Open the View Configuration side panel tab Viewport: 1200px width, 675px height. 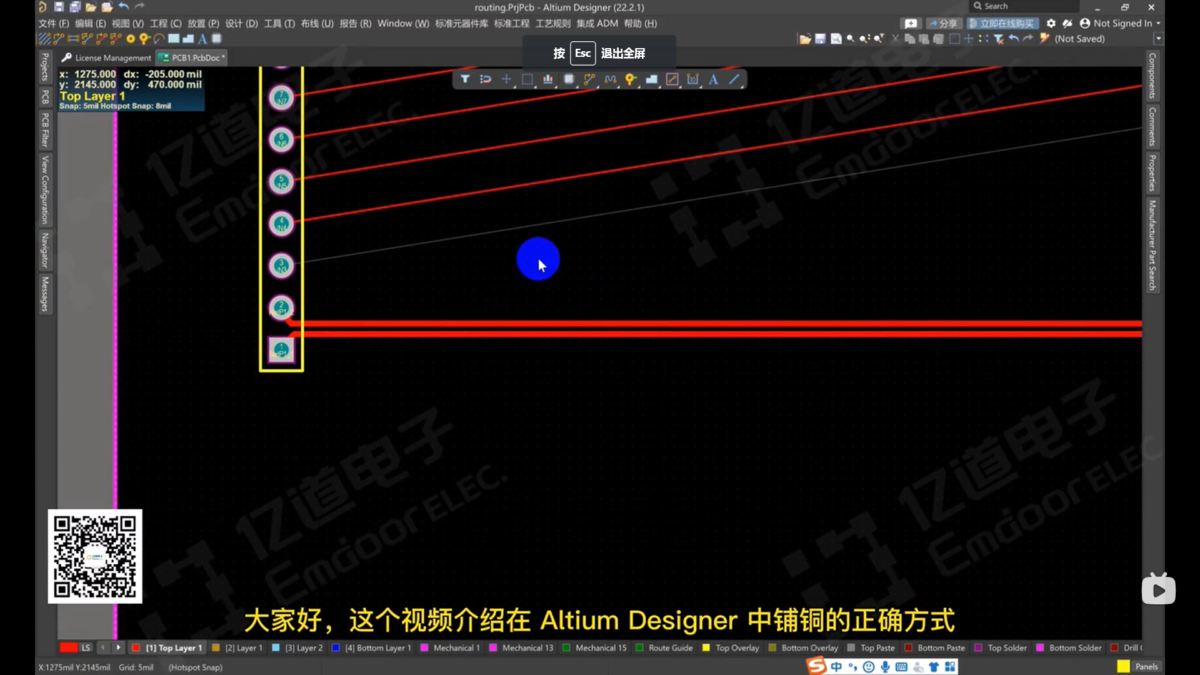(x=45, y=189)
